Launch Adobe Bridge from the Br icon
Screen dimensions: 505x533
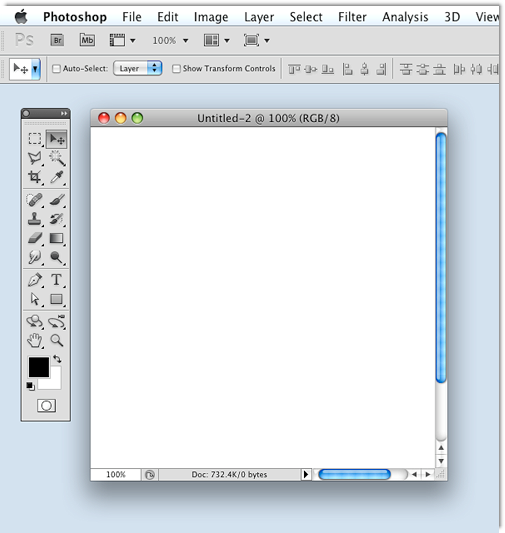(57, 40)
